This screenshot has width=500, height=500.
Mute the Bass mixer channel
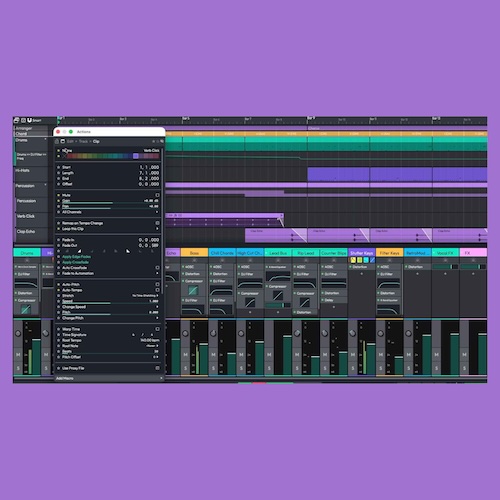185,355
